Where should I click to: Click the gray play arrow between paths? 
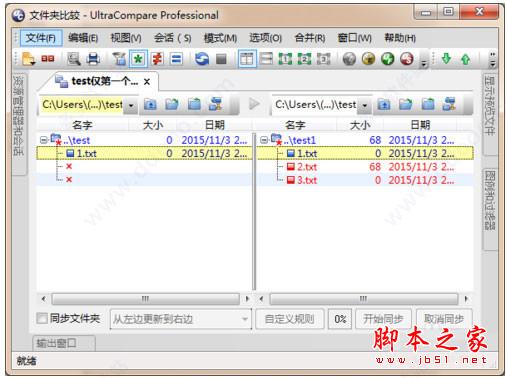(254, 104)
